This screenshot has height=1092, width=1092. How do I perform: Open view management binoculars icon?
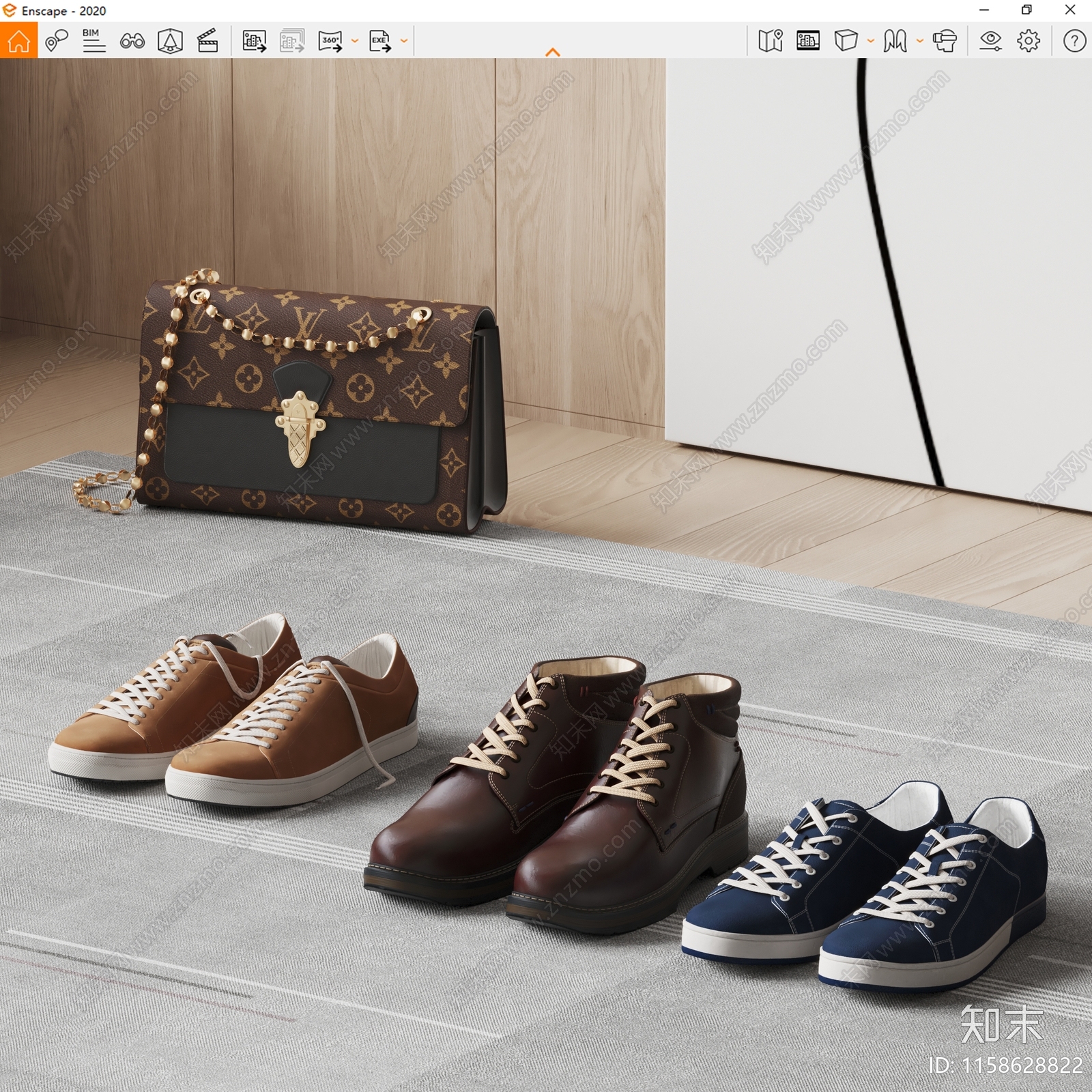pyautogui.click(x=132, y=41)
